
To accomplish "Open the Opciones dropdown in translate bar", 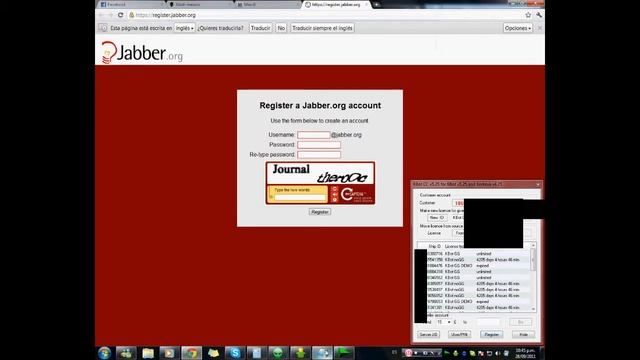I will pos(518,28).
